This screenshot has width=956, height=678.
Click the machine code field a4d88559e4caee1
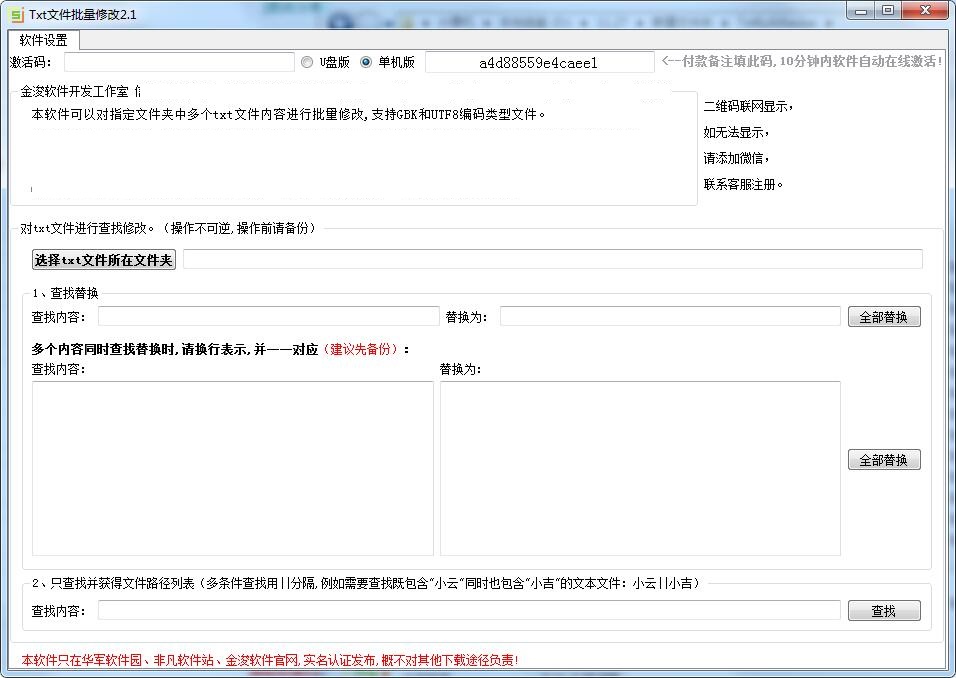pos(539,62)
